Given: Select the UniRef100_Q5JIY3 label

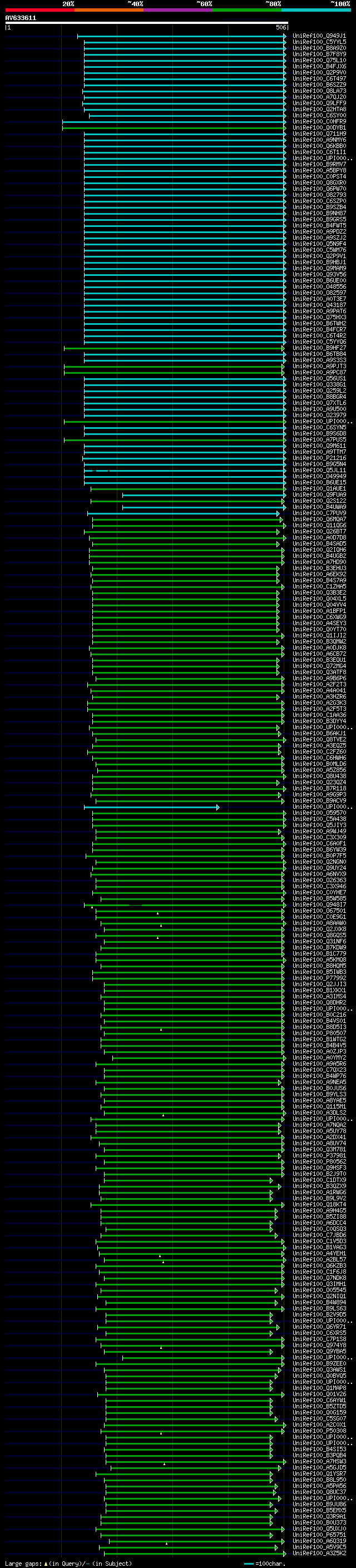Looking at the screenshot, I should [319, 825].
